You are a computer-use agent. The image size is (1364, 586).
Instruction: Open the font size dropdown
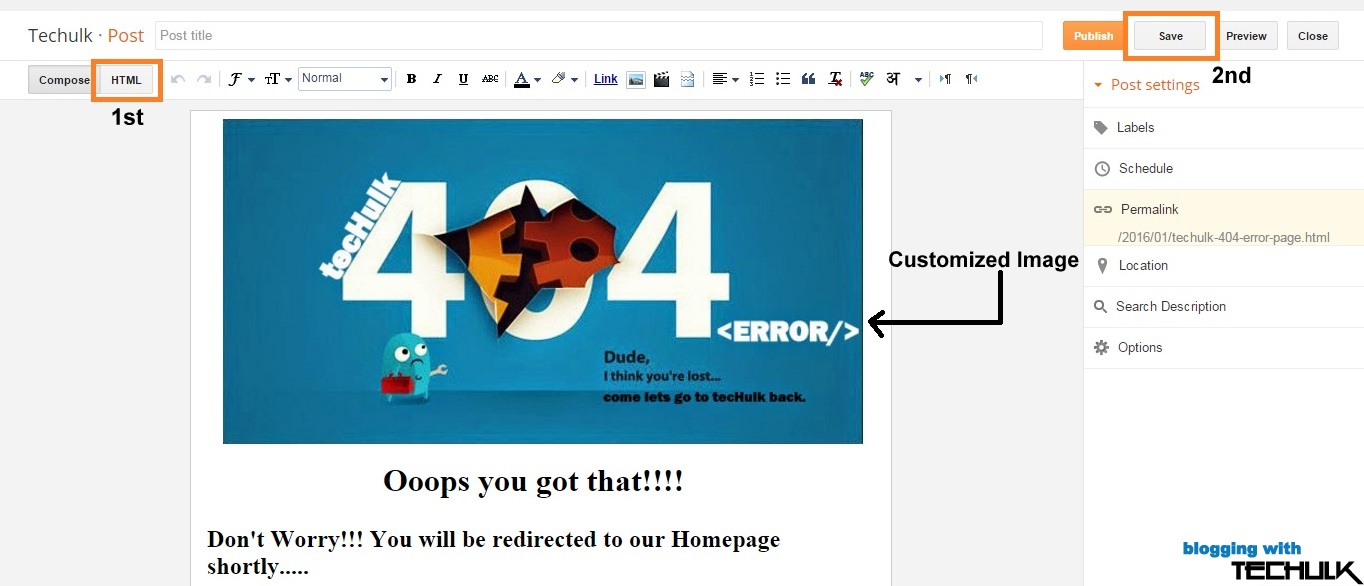click(278, 79)
